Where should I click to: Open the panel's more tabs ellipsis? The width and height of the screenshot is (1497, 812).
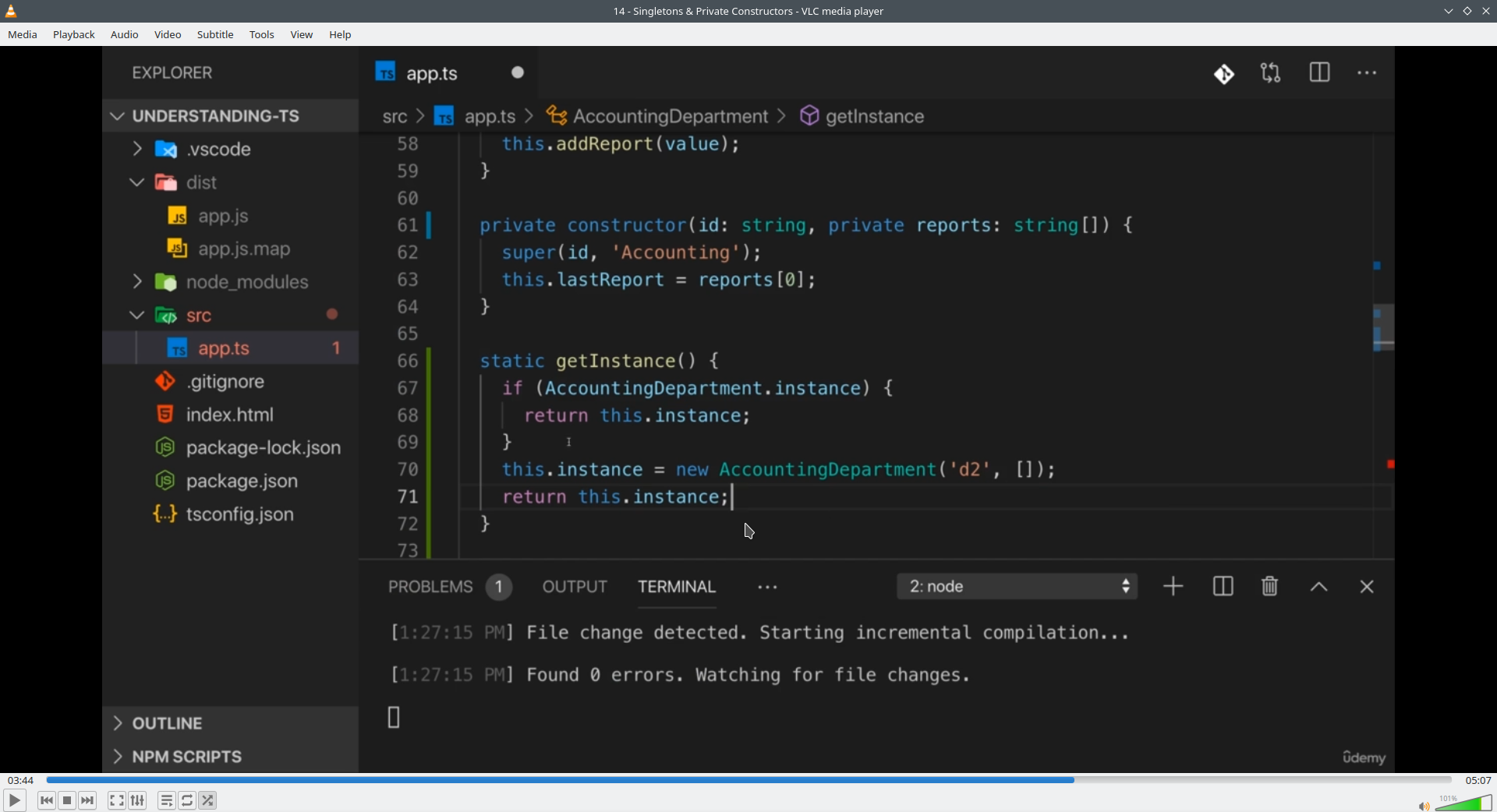(x=768, y=588)
